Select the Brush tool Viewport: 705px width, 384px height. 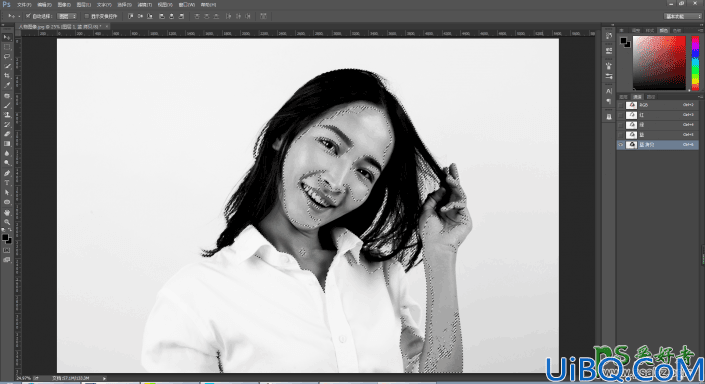tap(7, 105)
